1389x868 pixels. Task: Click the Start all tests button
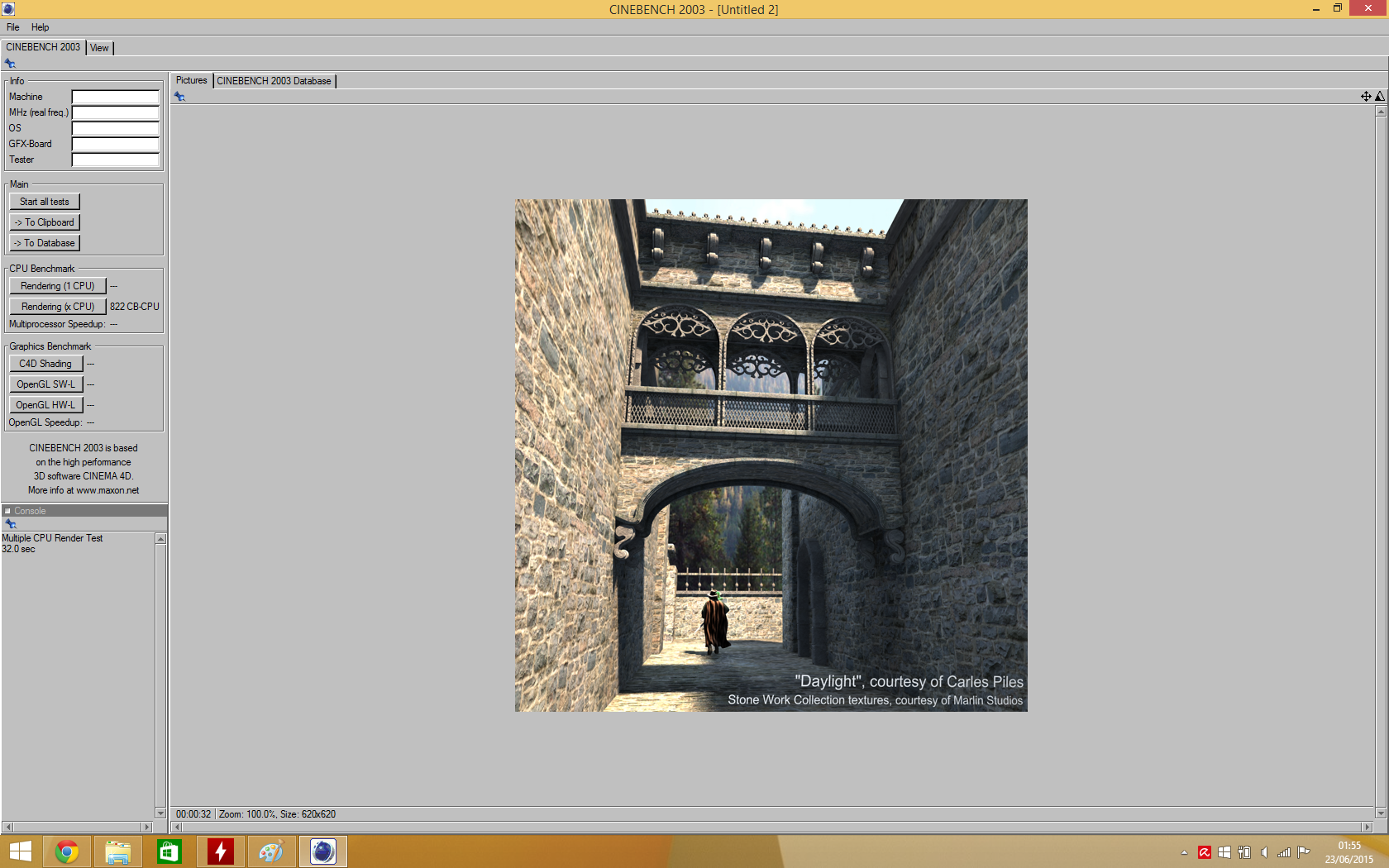pos(45,202)
